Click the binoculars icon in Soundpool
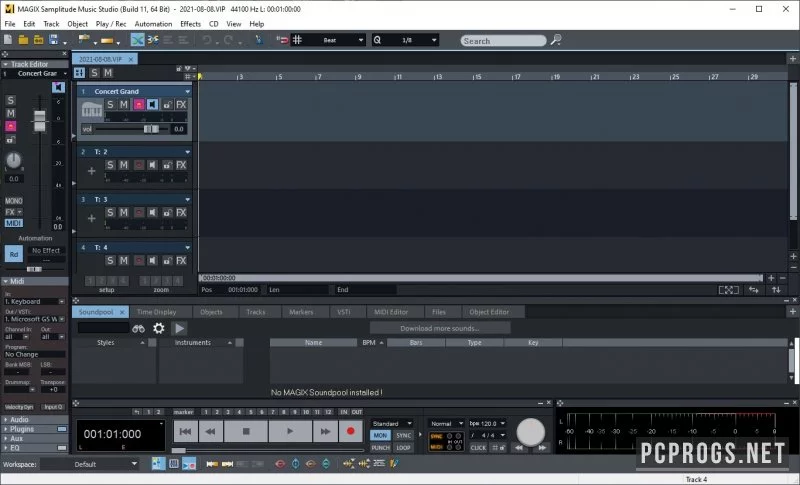This screenshot has width=800, height=485. click(138, 328)
